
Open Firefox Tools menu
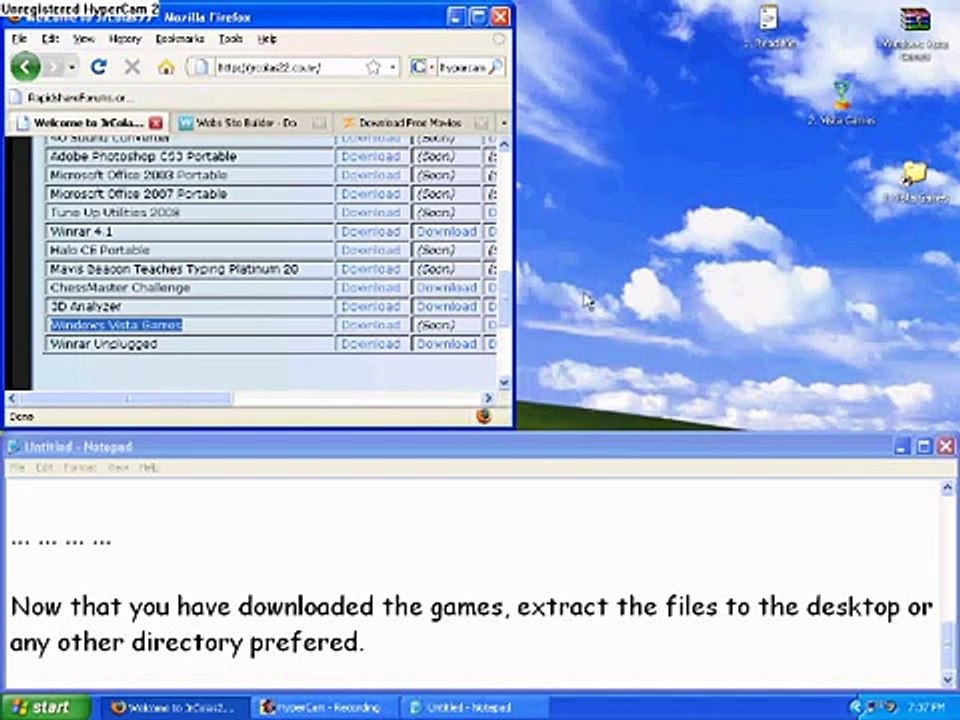(x=231, y=39)
